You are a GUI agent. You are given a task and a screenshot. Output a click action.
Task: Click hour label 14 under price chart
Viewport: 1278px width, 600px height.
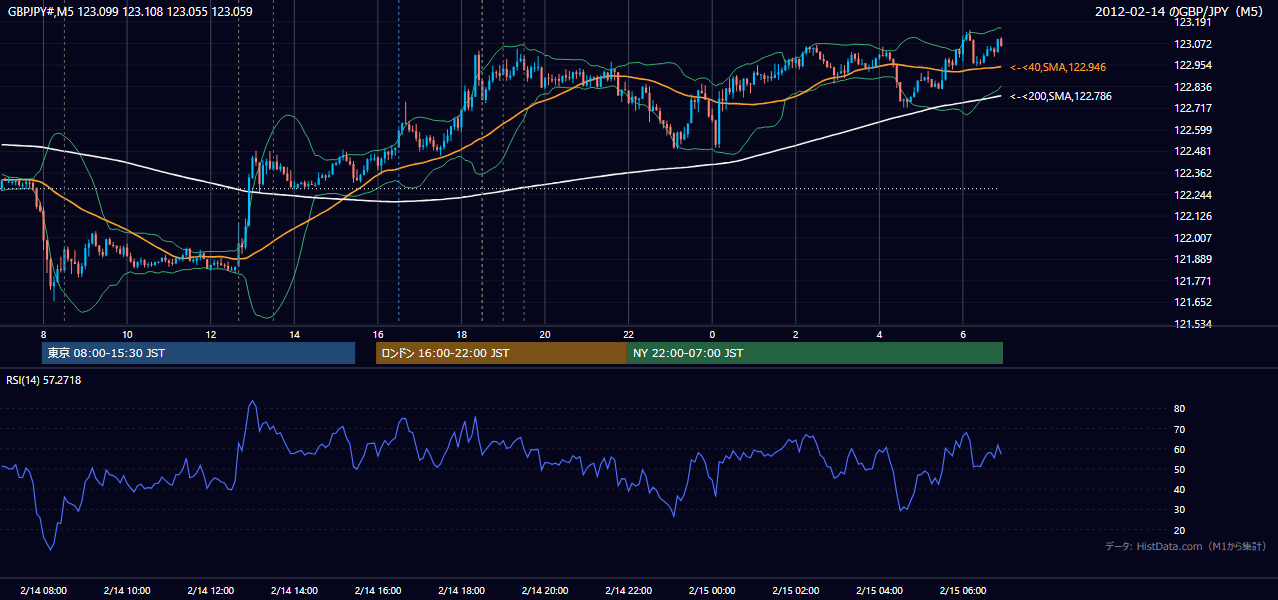(x=294, y=334)
